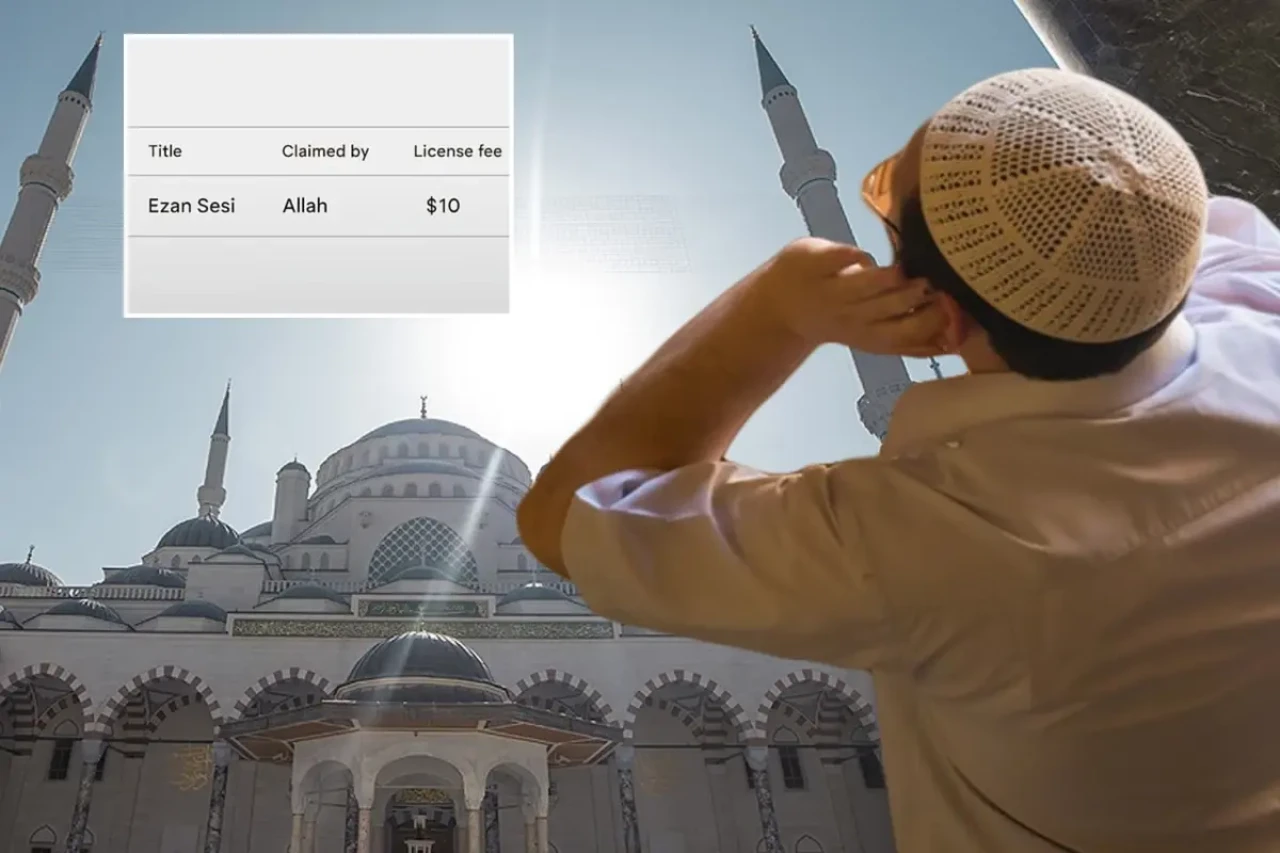The image size is (1280, 853).
Task: Click the $10 license fee value
Action: (442, 206)
